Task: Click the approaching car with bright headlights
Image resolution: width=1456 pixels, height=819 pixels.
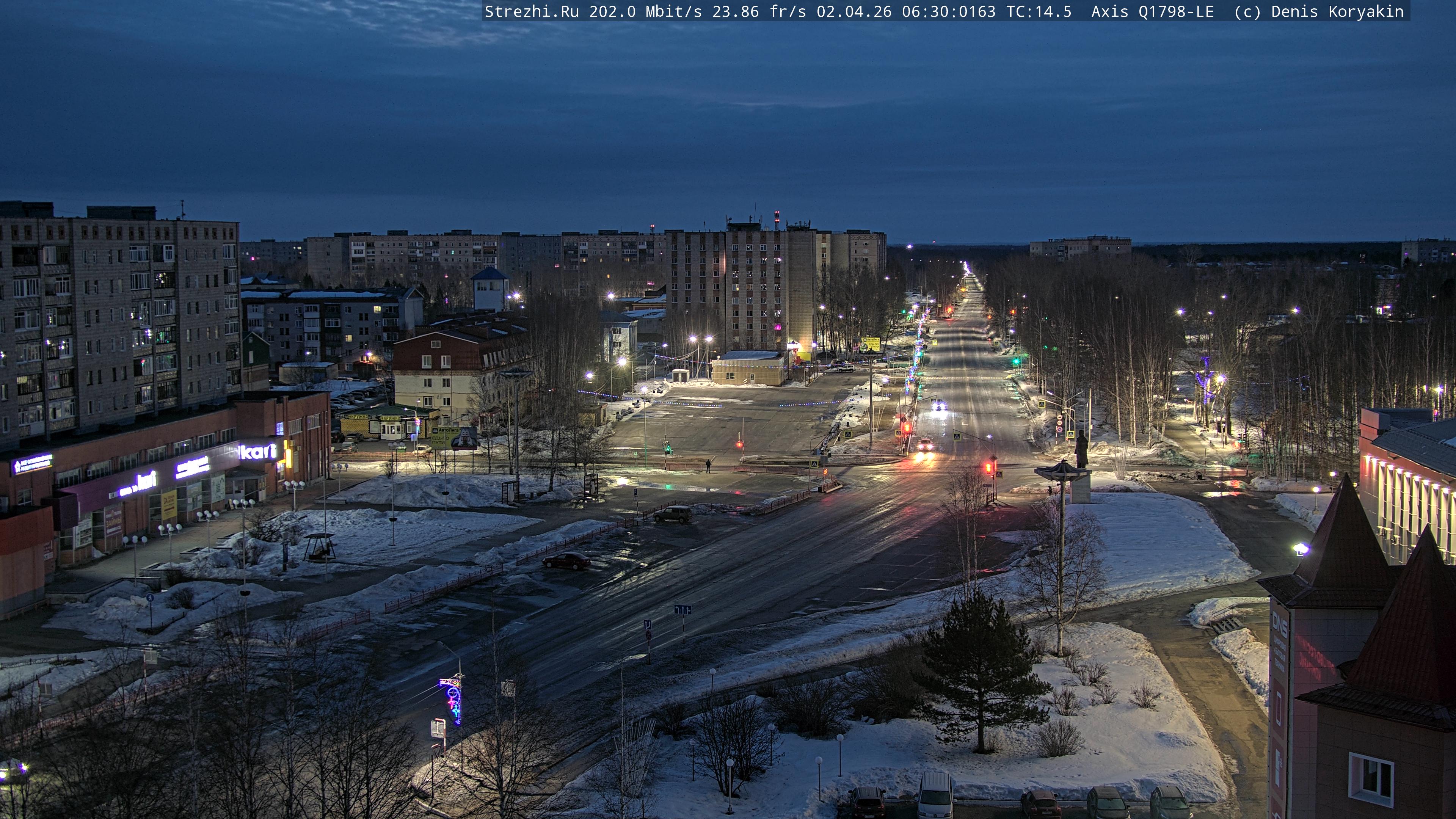Action: point(925,445)
